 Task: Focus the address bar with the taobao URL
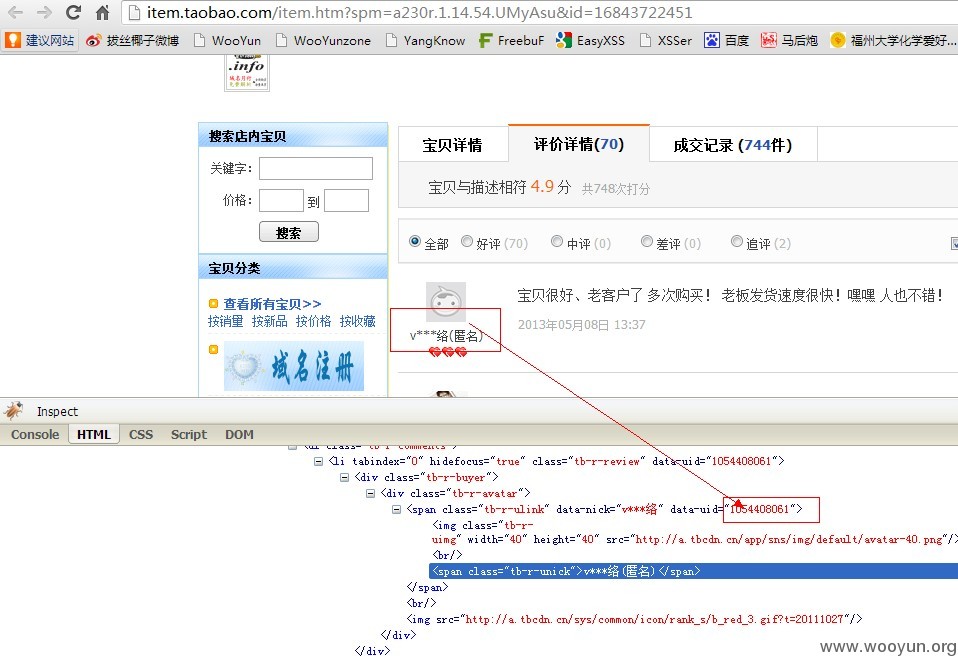point(540,12)
